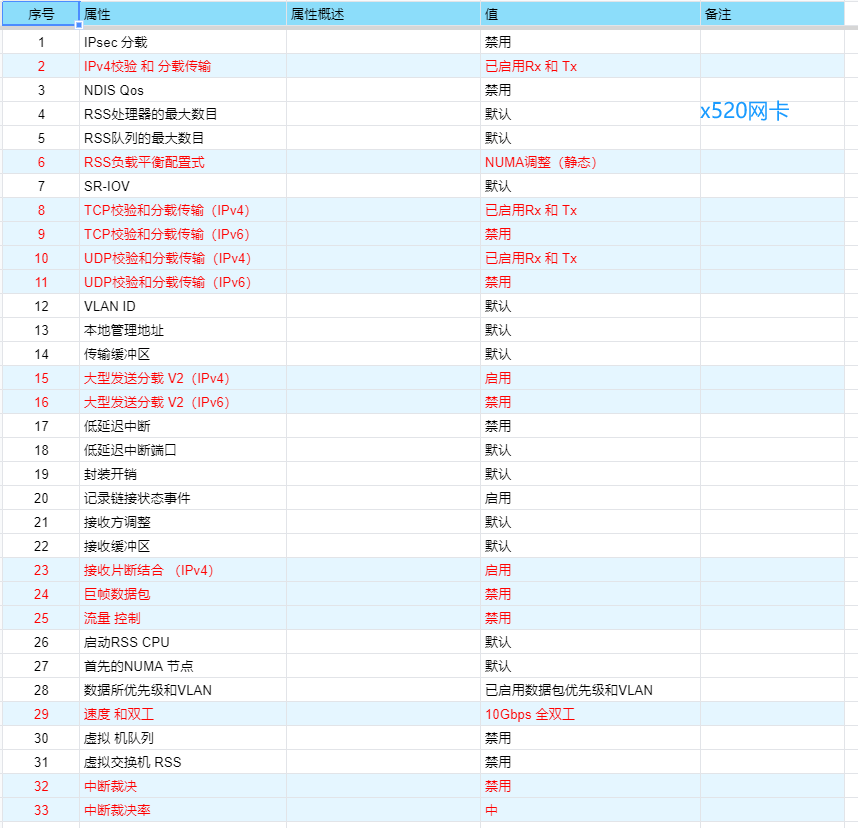
Task: Click the 封装开销 cell
Action: pyautogui.click(x=183, y=474)
